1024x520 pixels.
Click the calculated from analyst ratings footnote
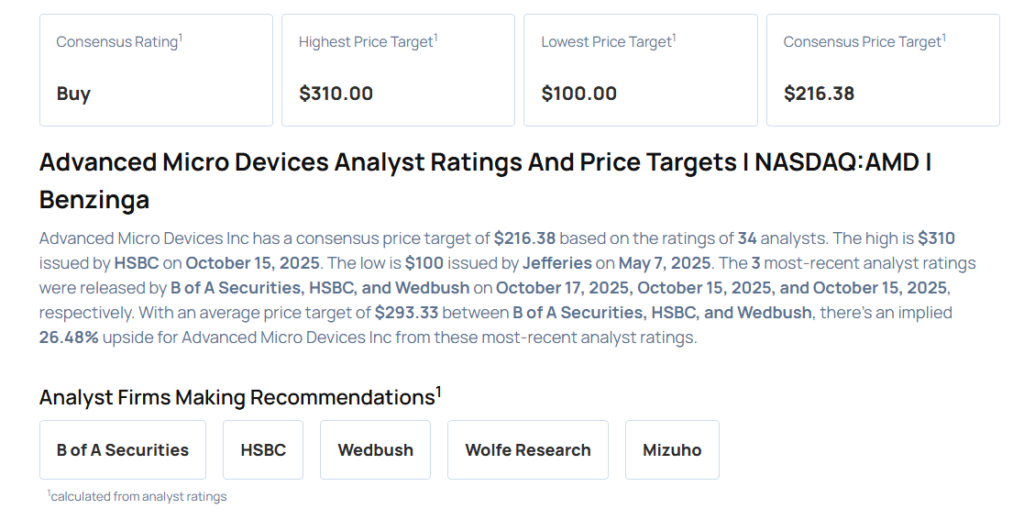click(138, 496)
